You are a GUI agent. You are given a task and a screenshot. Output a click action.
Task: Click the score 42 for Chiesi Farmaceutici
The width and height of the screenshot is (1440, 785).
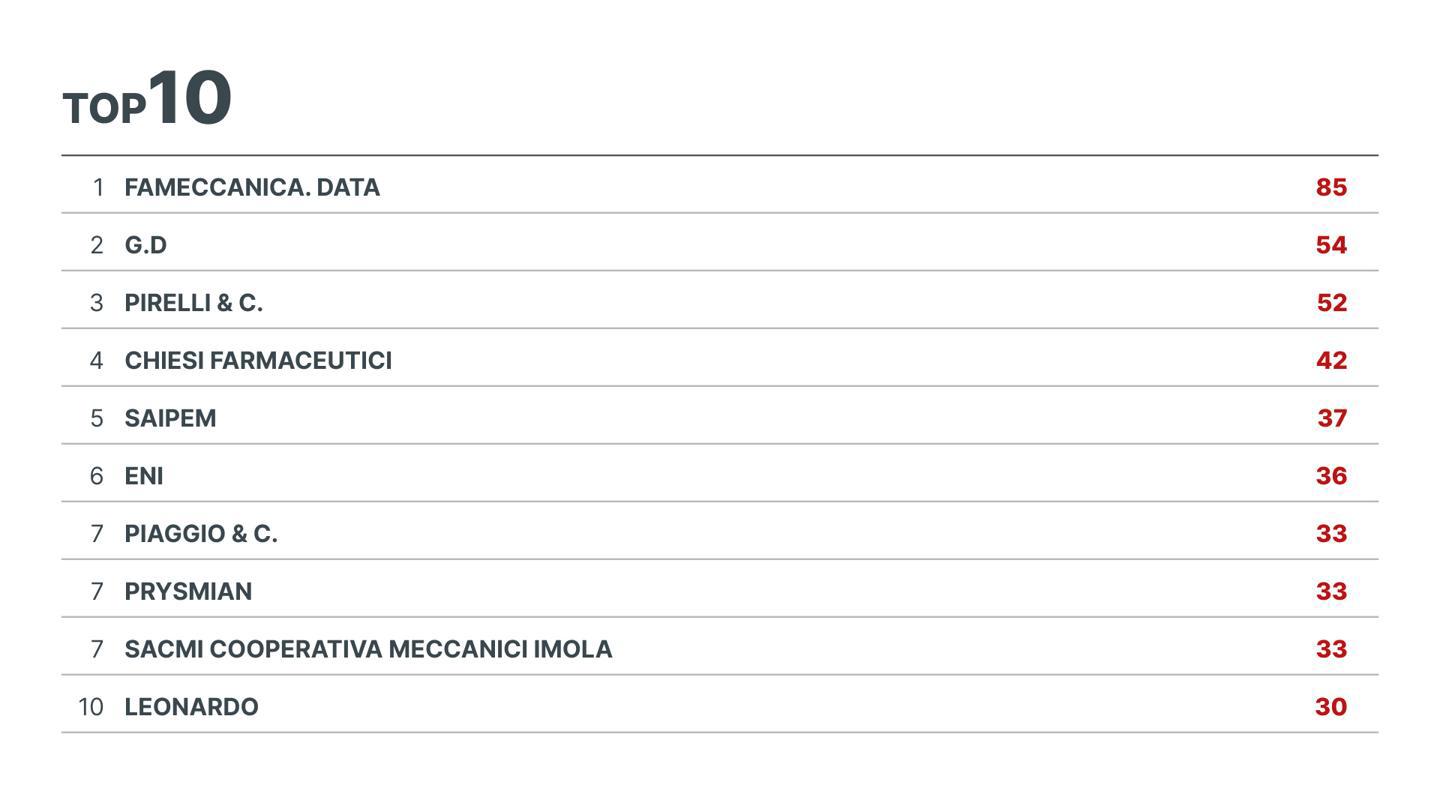(1331, 361)
